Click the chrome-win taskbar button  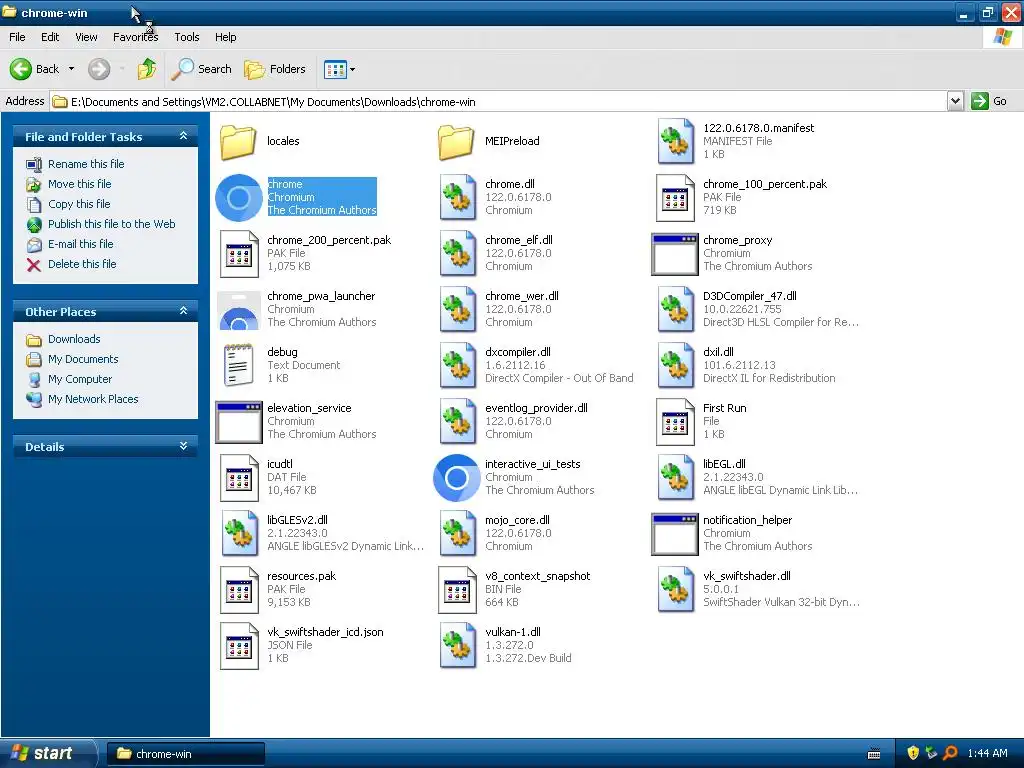[185, 754]
